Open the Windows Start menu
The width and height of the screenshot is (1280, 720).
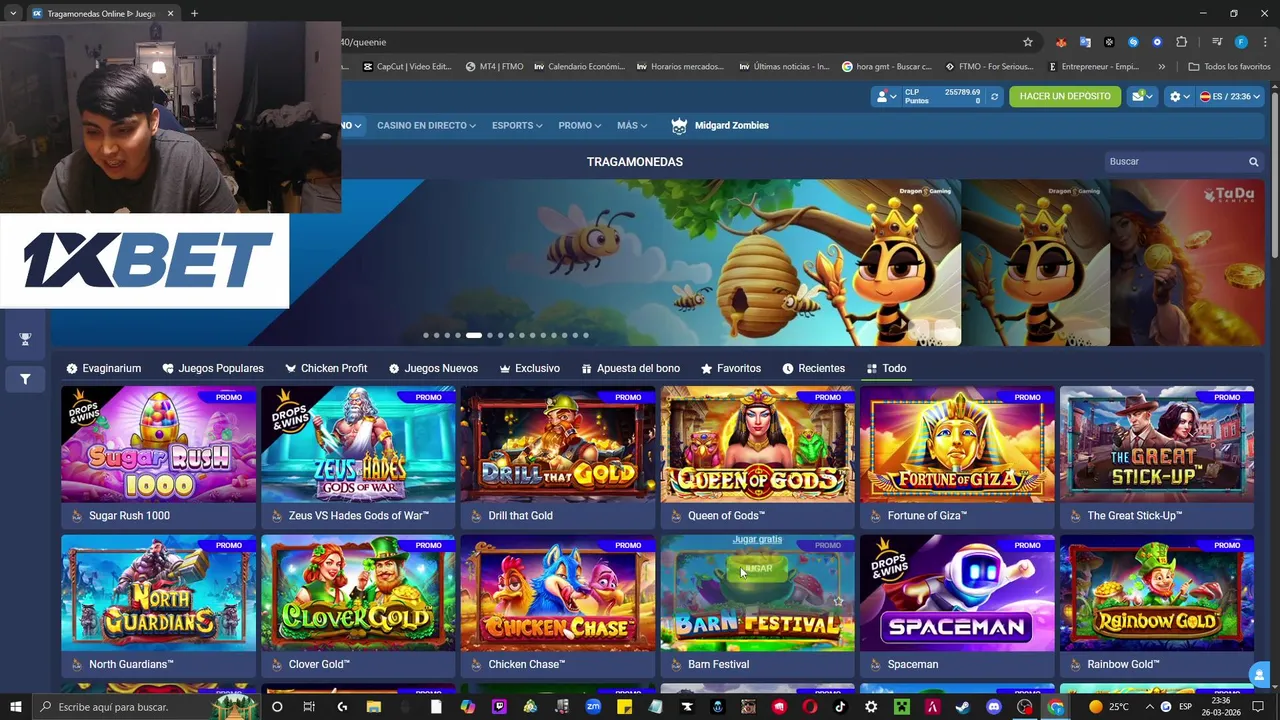(15, 707)
